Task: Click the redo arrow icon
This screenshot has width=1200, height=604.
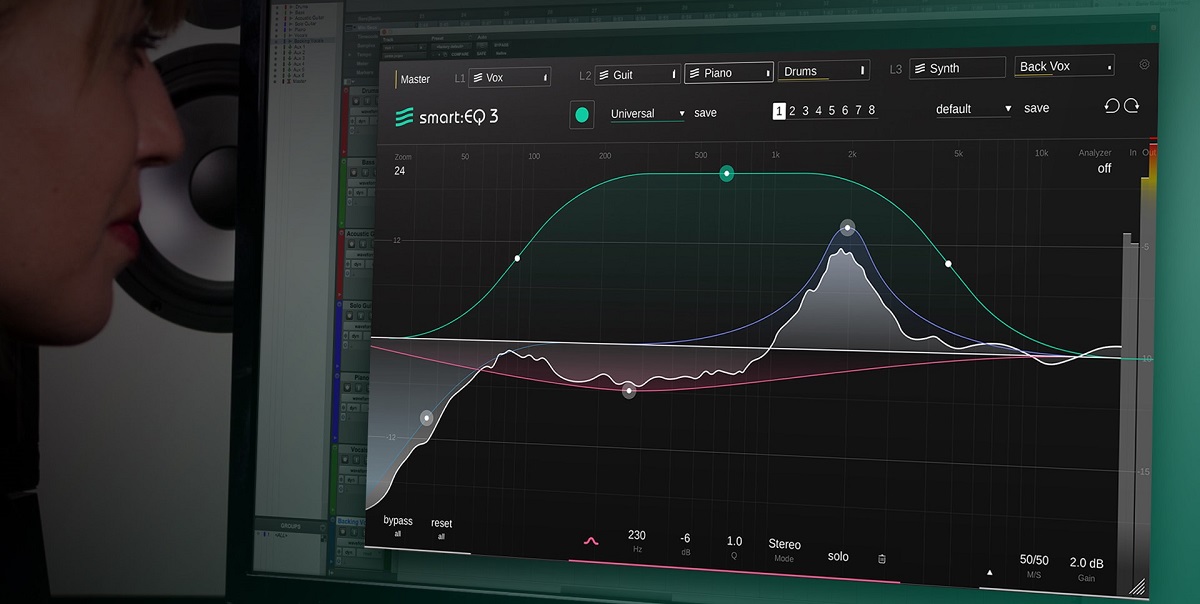Action: click(x=1132, y=106)
